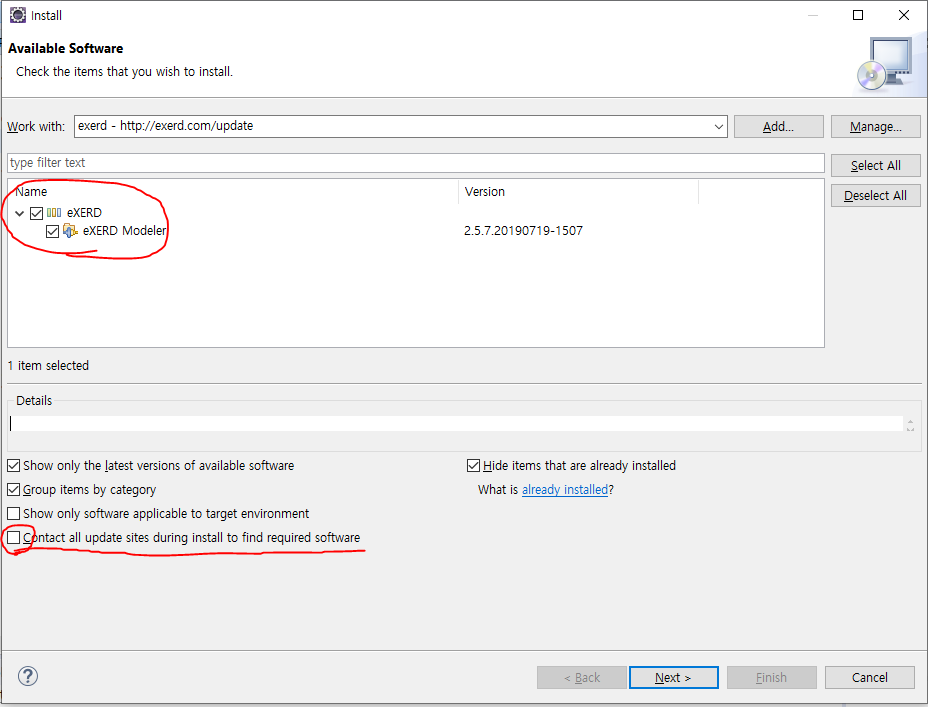Cancel the Install dialog

[869, 677]
